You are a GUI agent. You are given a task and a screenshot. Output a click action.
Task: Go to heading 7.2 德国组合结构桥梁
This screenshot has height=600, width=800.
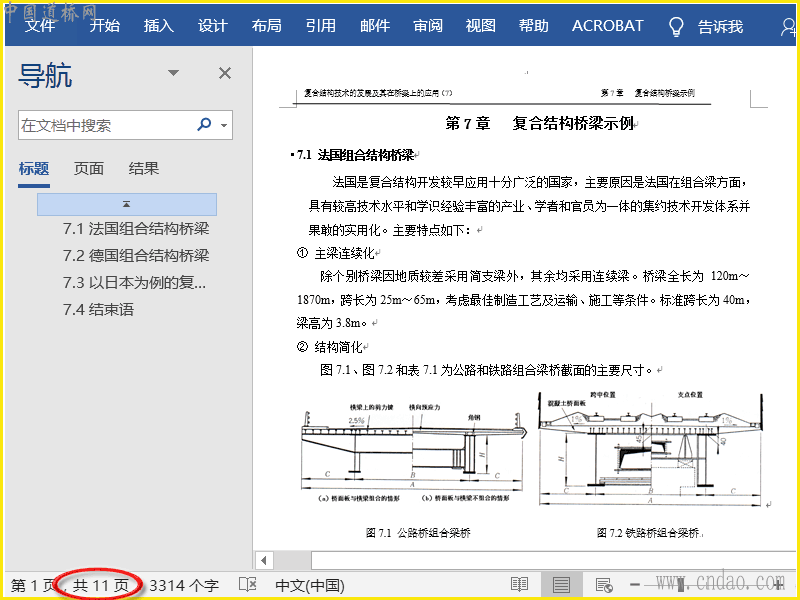[x=136, y=255]
